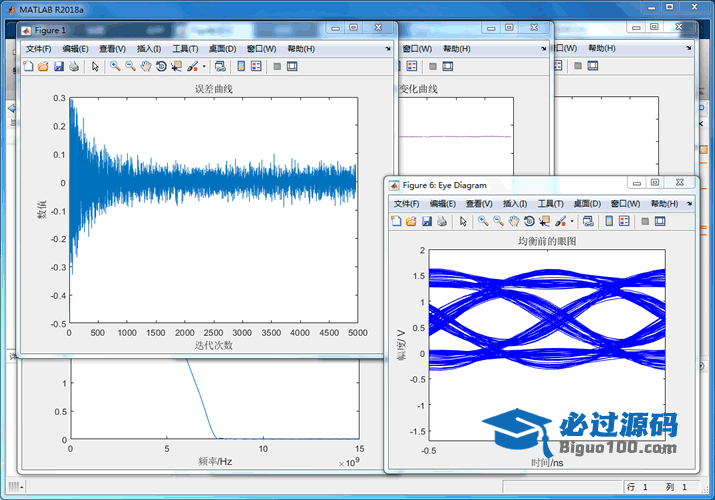Click the 误差曲线 plot title text

pos(212,89)
